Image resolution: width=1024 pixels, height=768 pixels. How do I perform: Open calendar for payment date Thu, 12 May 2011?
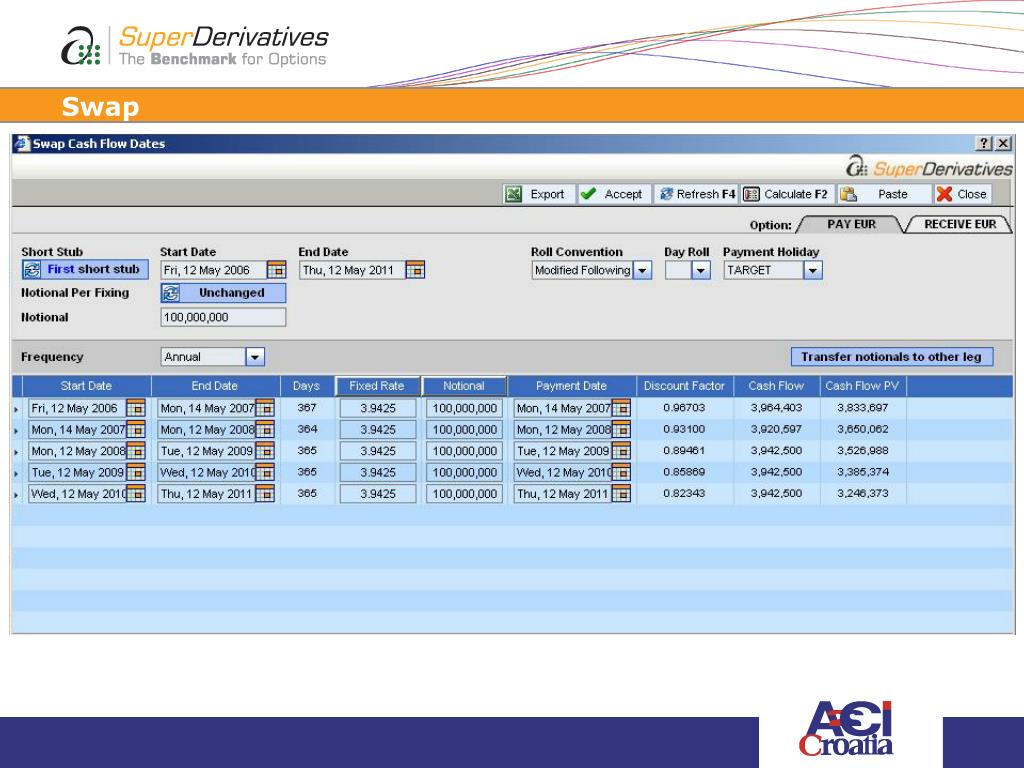(621, 494)
